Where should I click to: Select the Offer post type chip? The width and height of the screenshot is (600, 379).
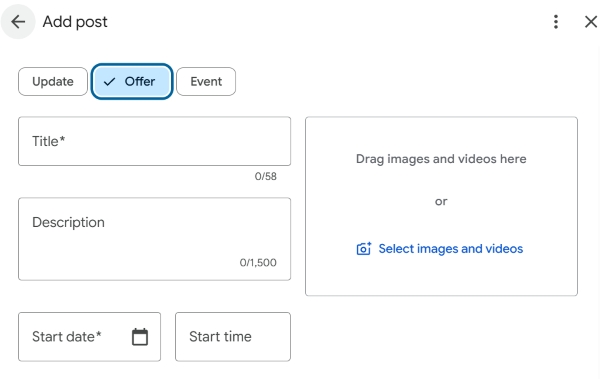pyautogui.click(x=132, y=82)
